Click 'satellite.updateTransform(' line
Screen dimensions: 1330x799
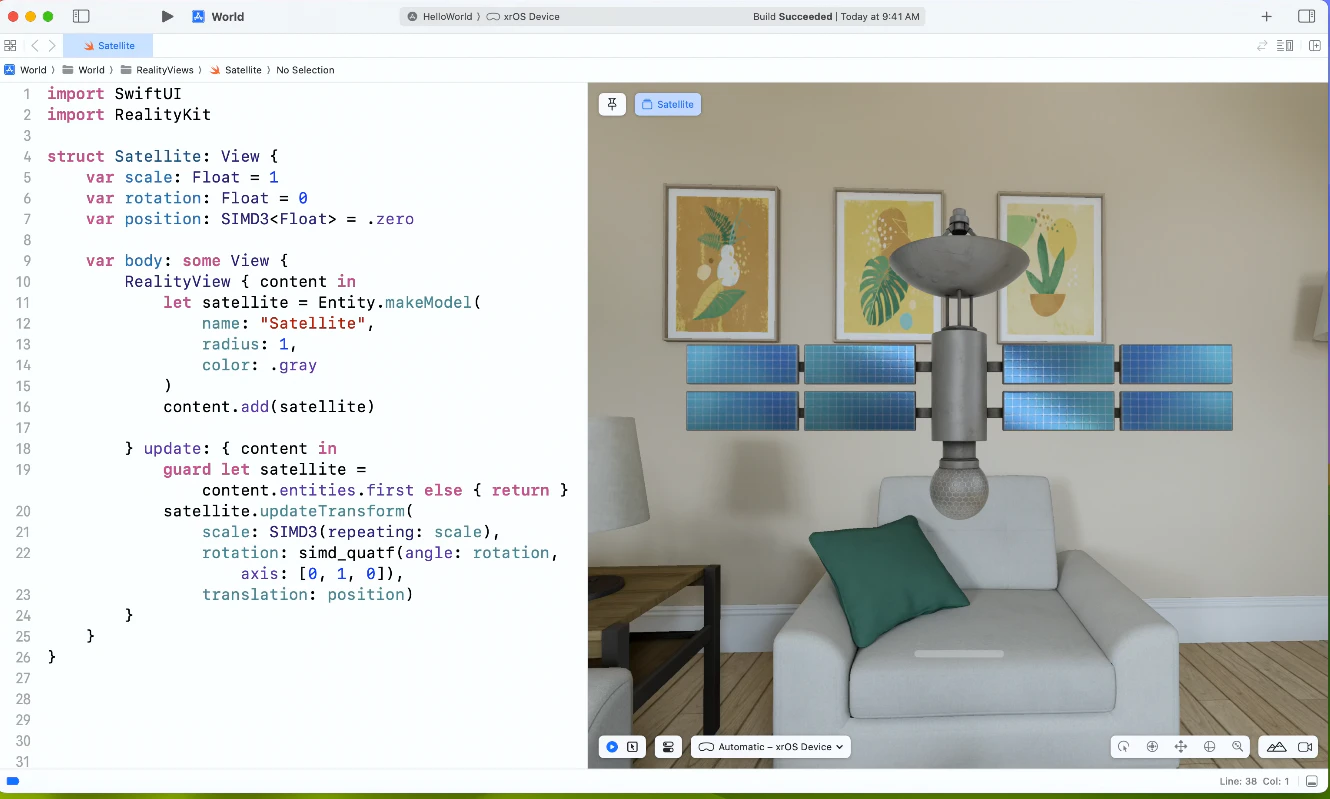point(289,512)
